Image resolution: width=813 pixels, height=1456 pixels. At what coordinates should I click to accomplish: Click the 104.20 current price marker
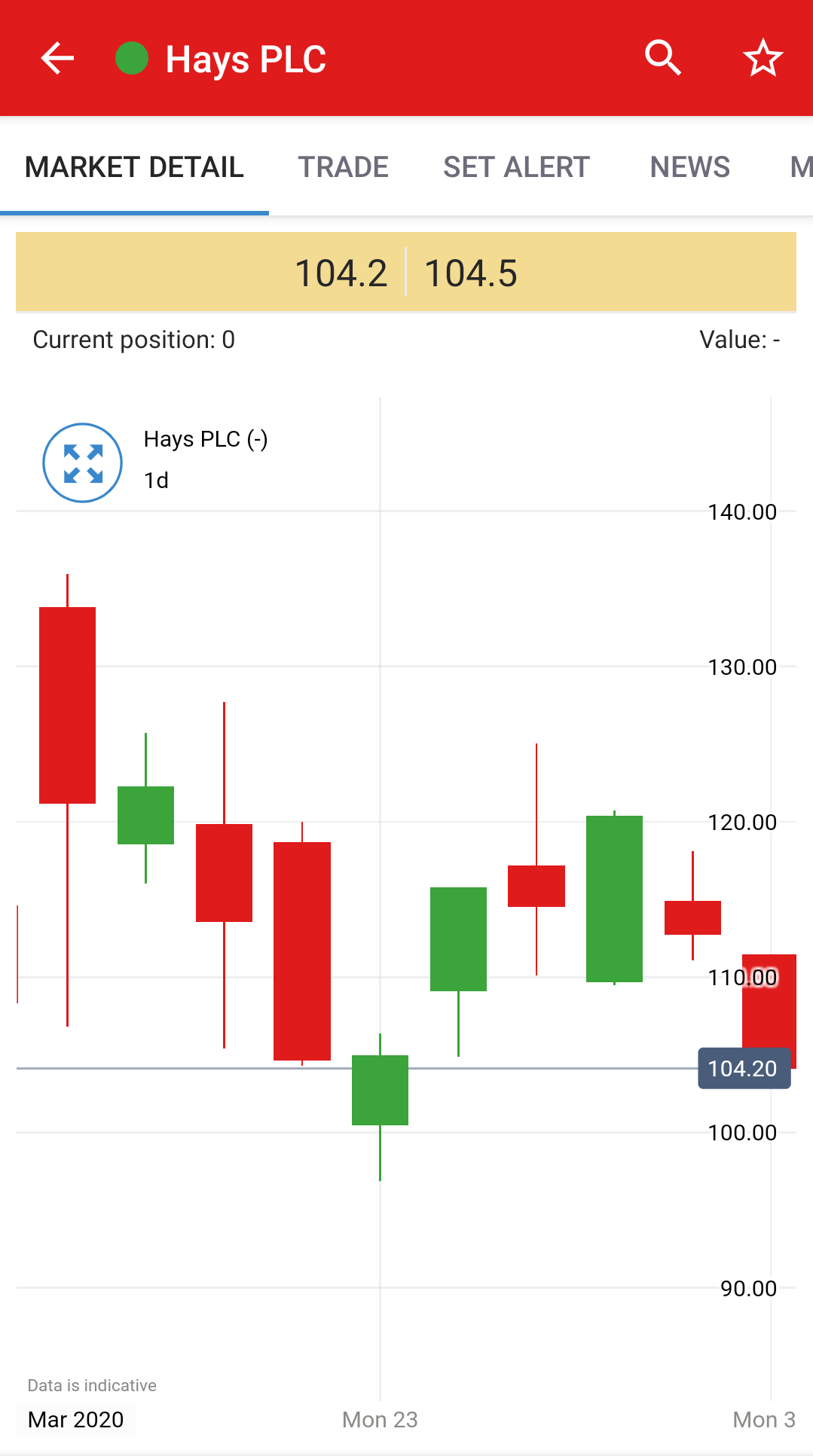(x=744, y=1068)
